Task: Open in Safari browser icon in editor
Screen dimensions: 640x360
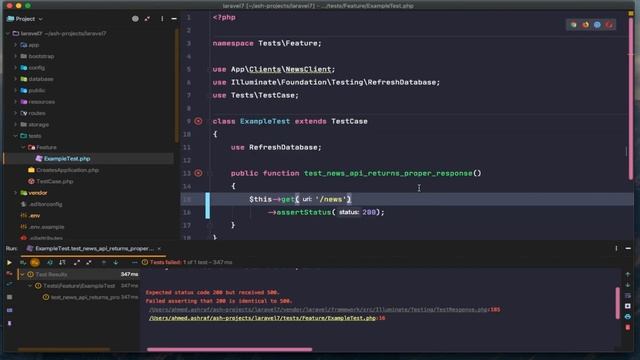Action: pos(597,25)
